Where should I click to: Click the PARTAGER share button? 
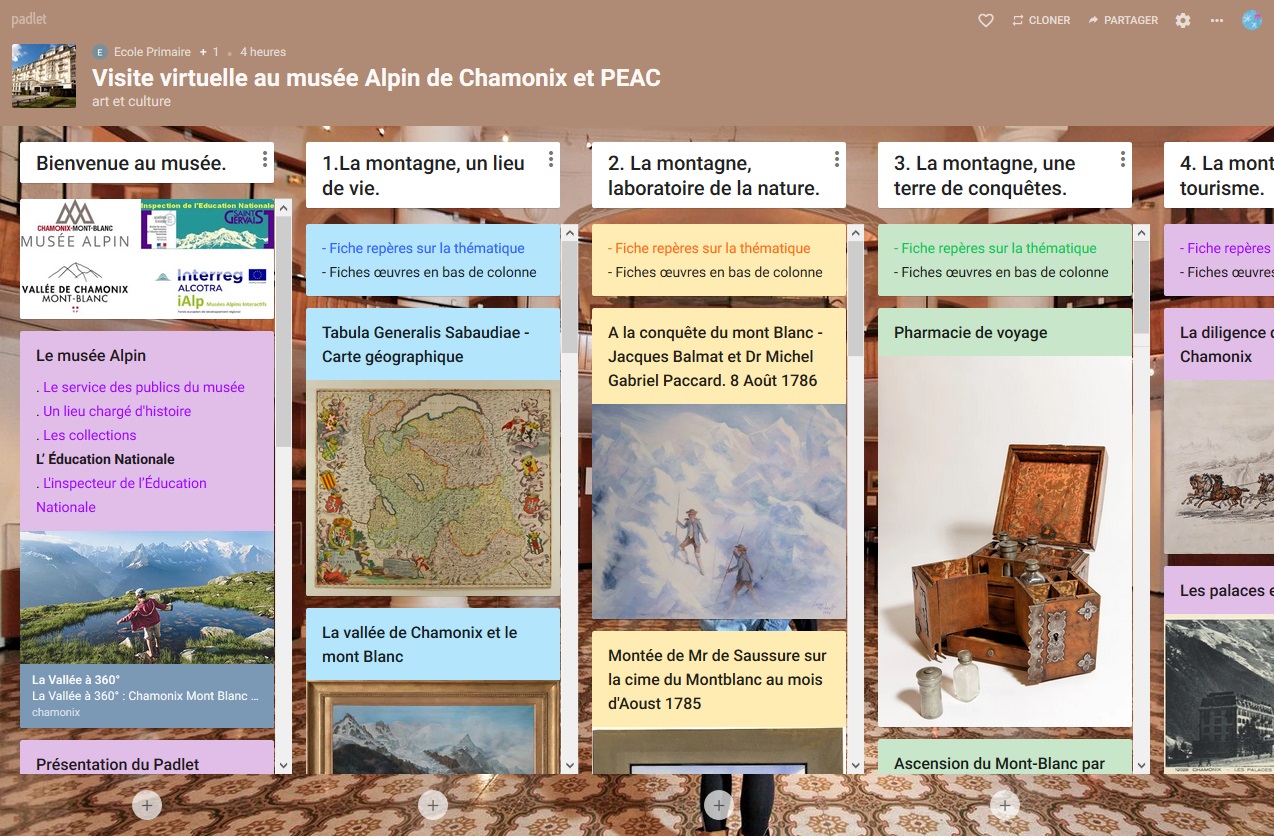(1122, 20)
